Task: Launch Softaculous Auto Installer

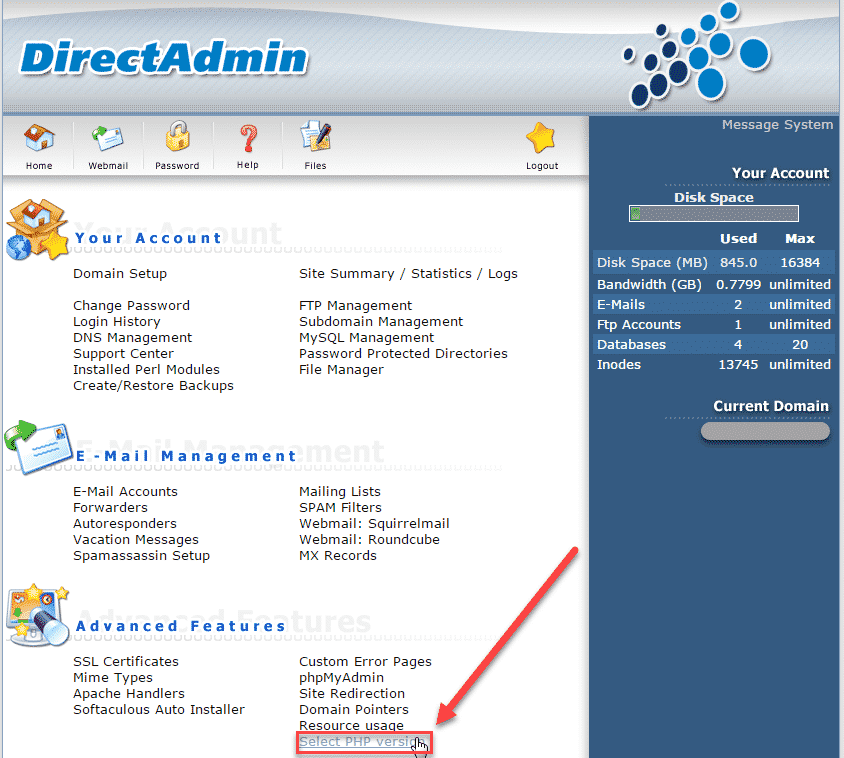Action: [x=159, y=710]
